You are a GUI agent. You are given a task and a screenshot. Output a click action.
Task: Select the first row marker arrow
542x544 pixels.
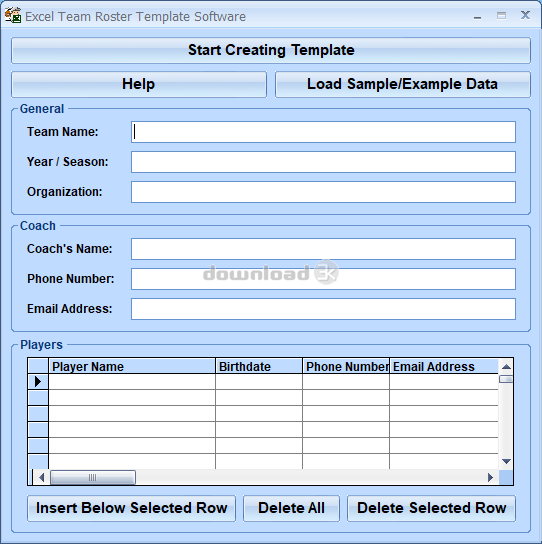point(38,382)
